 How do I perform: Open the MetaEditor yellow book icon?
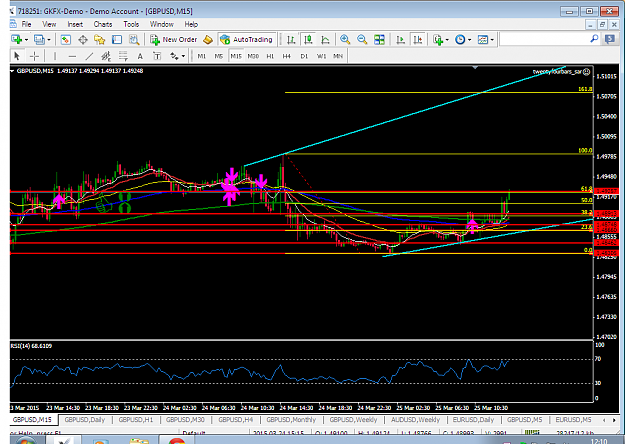(208, 39)
